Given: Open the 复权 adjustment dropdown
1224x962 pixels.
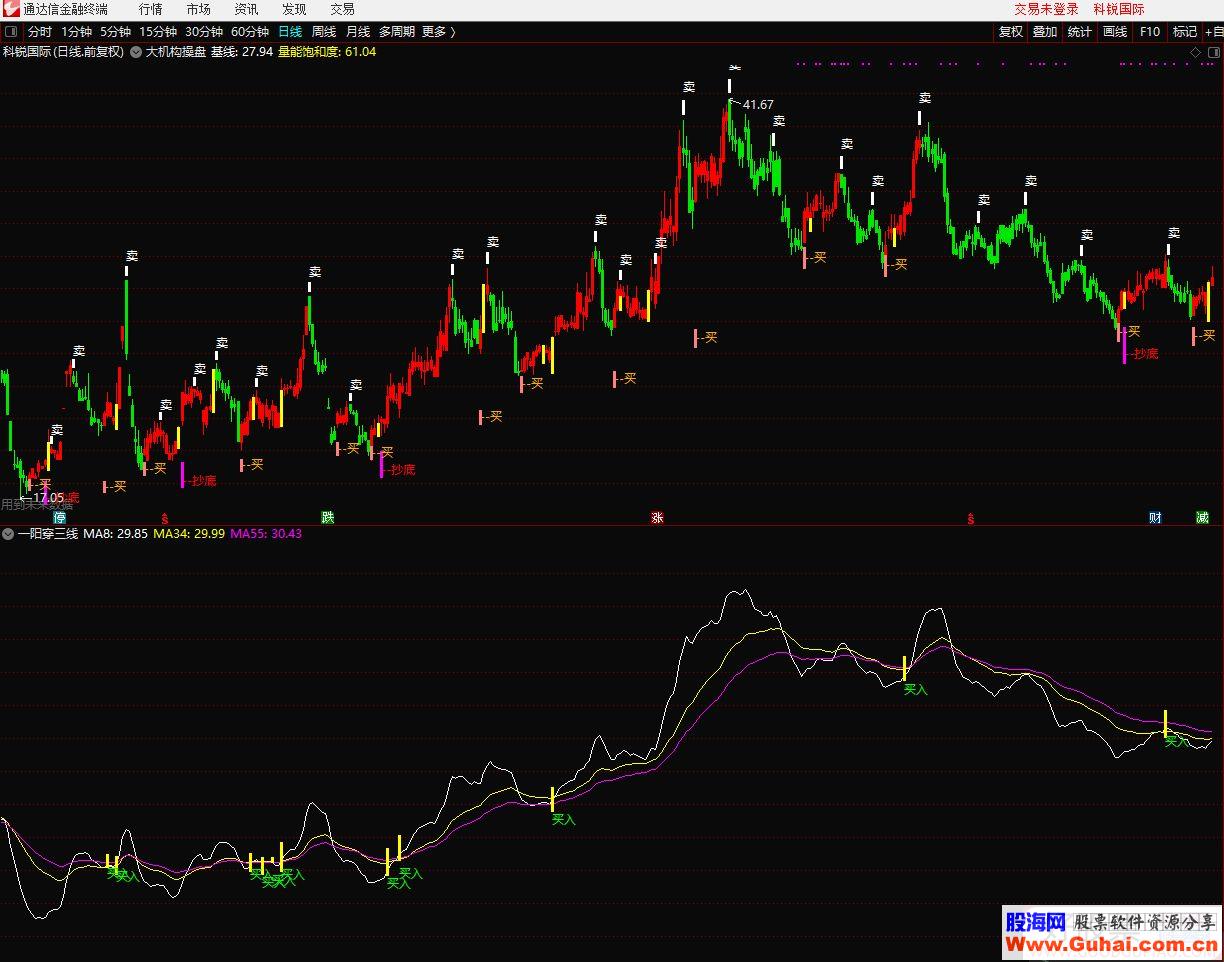Looking at the screenshot, I should tap(1011, 32).
